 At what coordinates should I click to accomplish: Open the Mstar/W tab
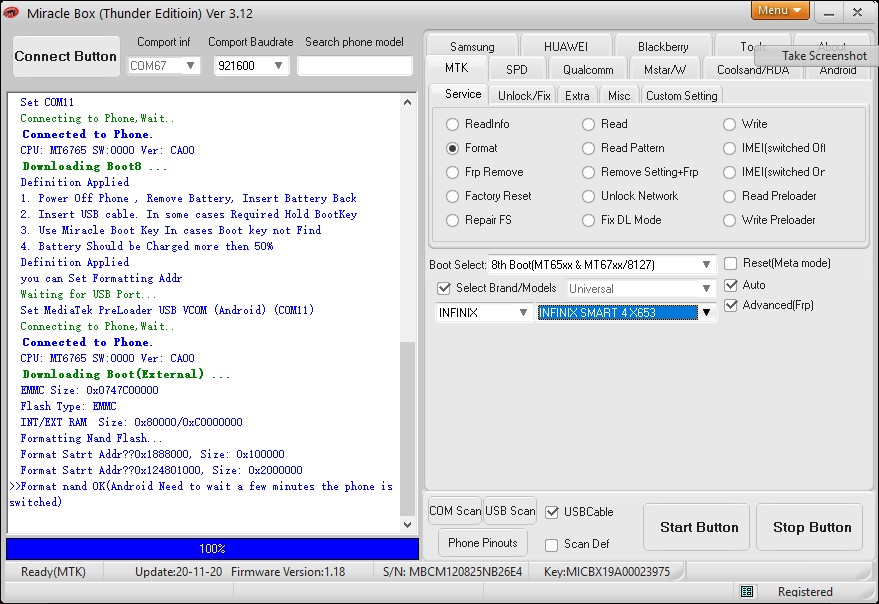point(664,70)
